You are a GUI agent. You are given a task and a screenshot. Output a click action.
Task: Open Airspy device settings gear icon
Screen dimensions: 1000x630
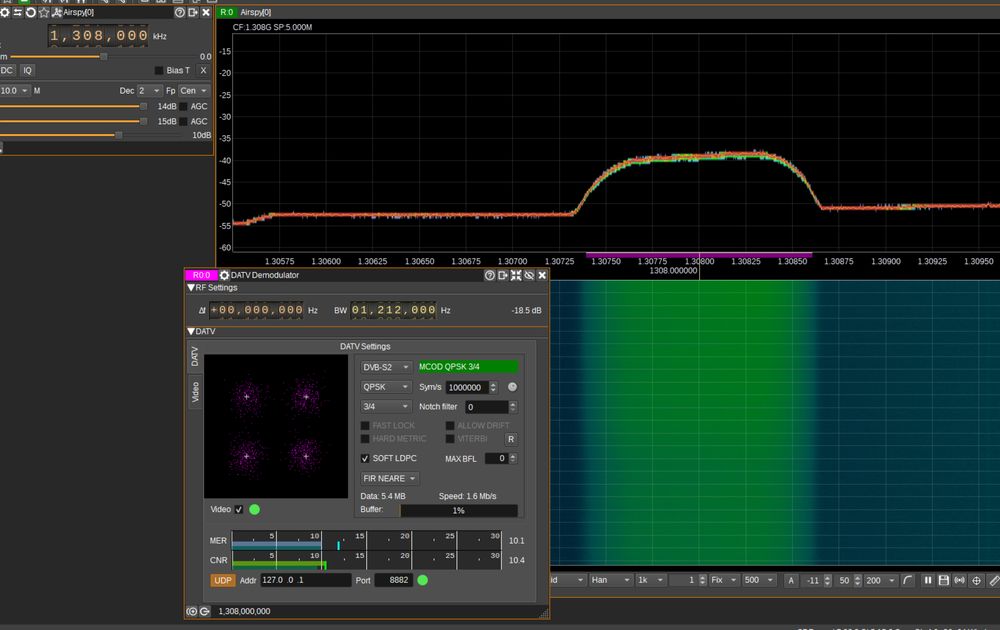4,12
